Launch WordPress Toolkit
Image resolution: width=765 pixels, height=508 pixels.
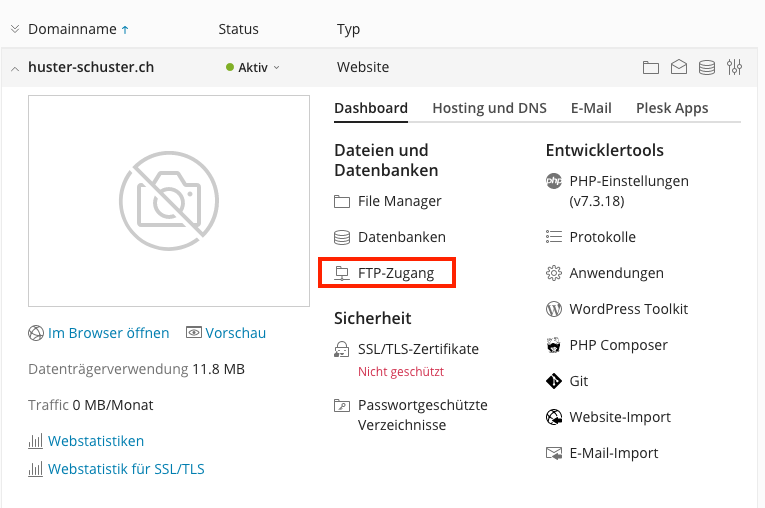(628, 309)
